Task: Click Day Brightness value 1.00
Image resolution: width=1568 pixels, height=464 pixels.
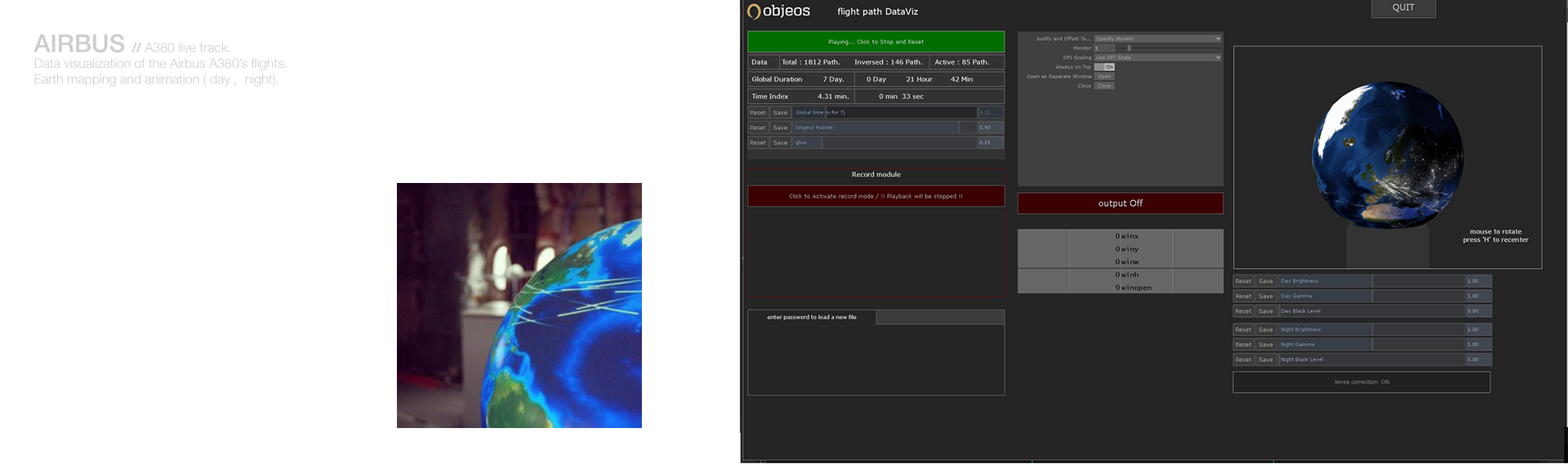Action: click(x=1478, y=281)
